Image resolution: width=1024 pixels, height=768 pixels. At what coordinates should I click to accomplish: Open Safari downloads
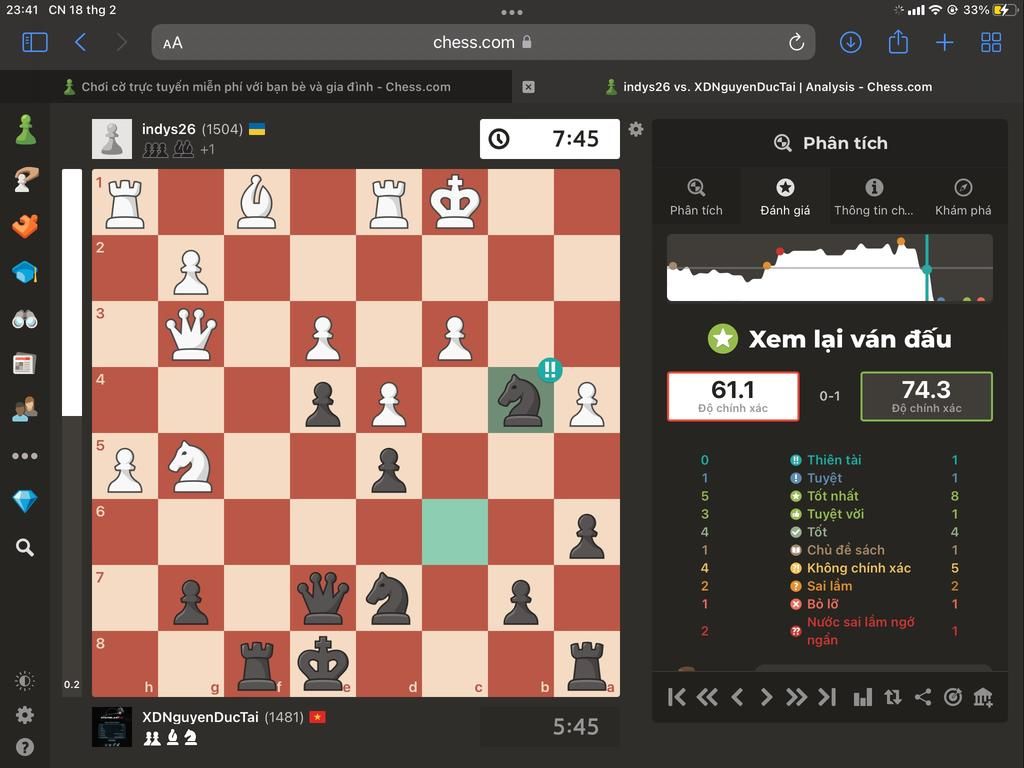pyautogui.click(x=850, y=42)
